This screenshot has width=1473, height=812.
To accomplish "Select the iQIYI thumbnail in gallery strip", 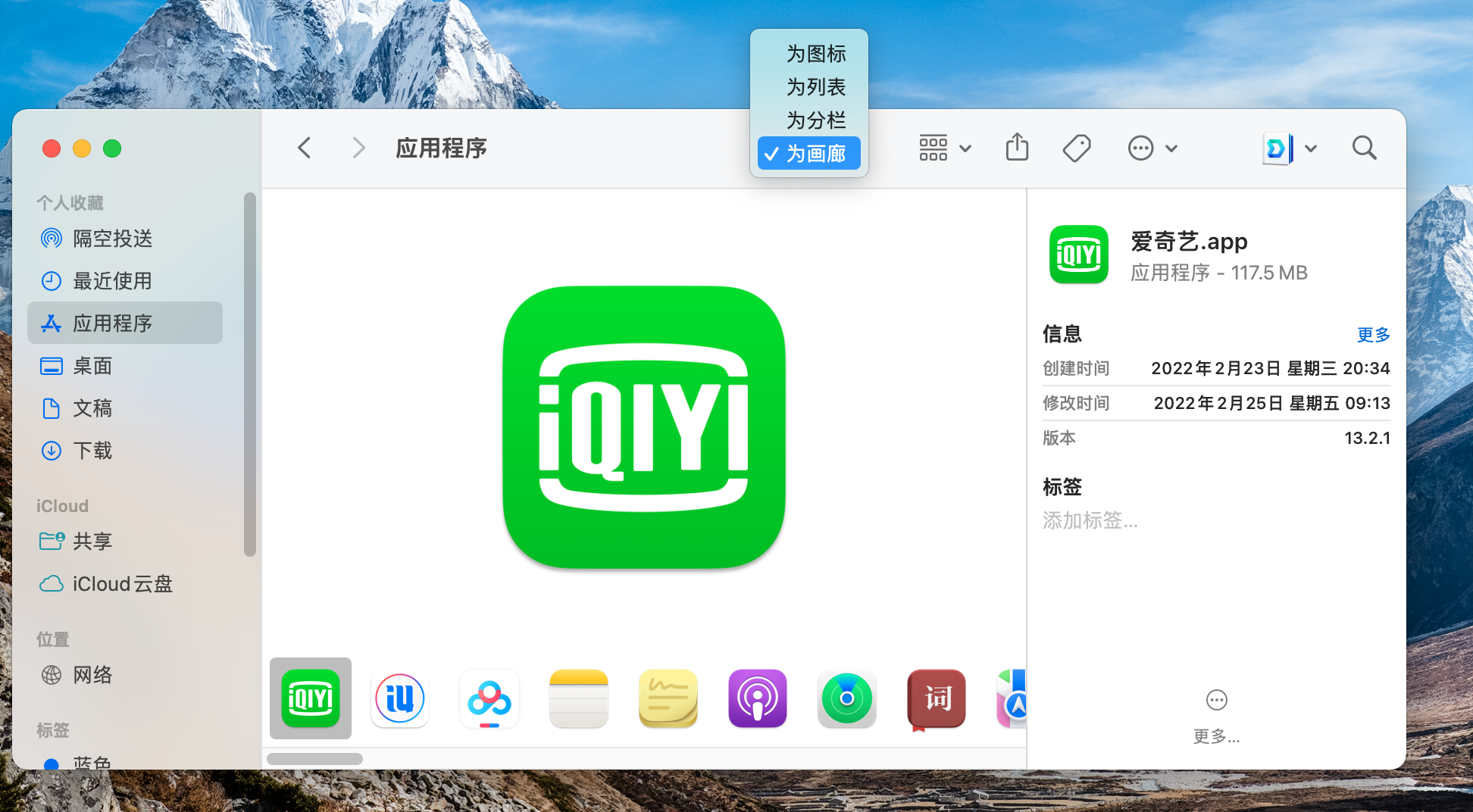I will 311,698.
